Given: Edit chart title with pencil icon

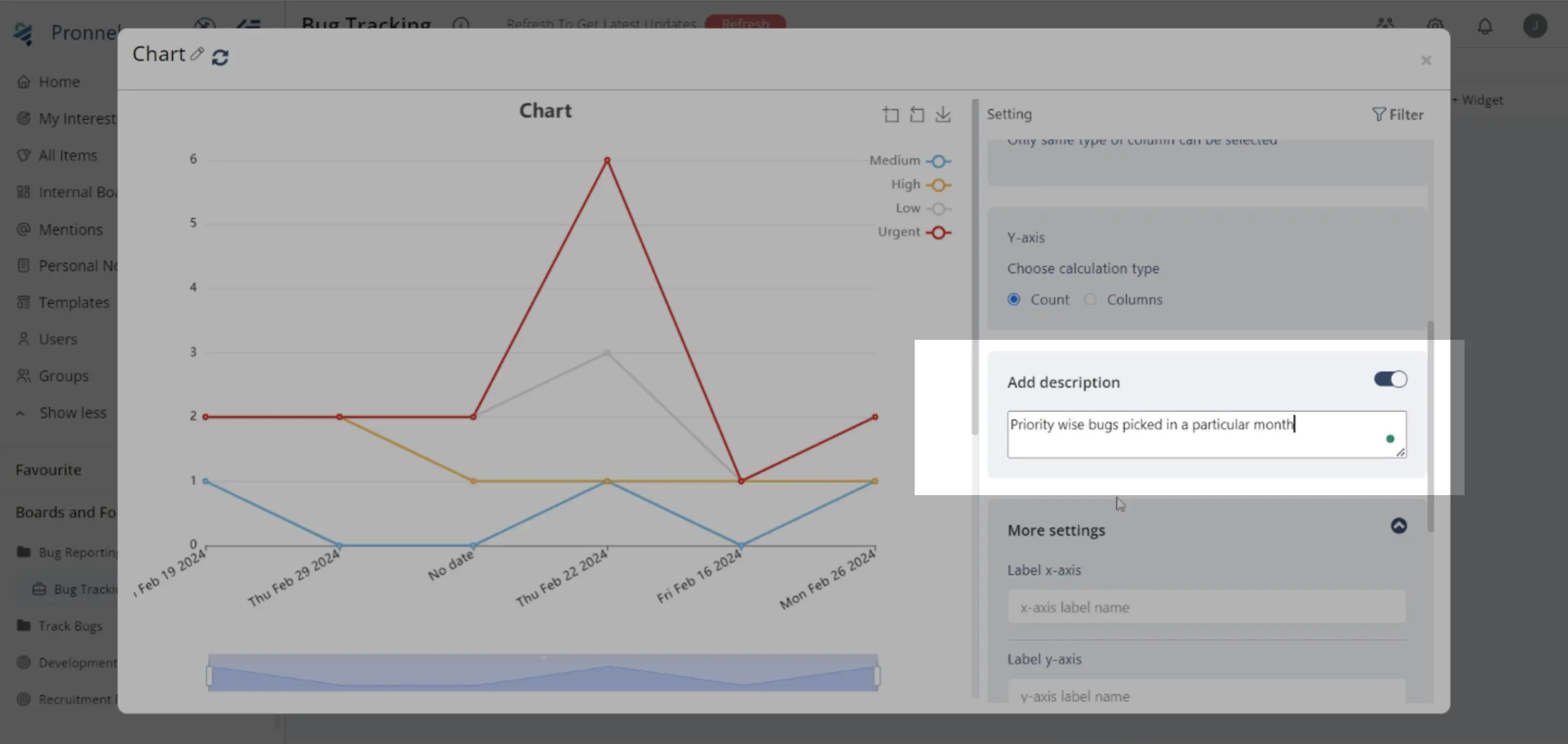Looking at the screenshot, I should pos(197,54).
